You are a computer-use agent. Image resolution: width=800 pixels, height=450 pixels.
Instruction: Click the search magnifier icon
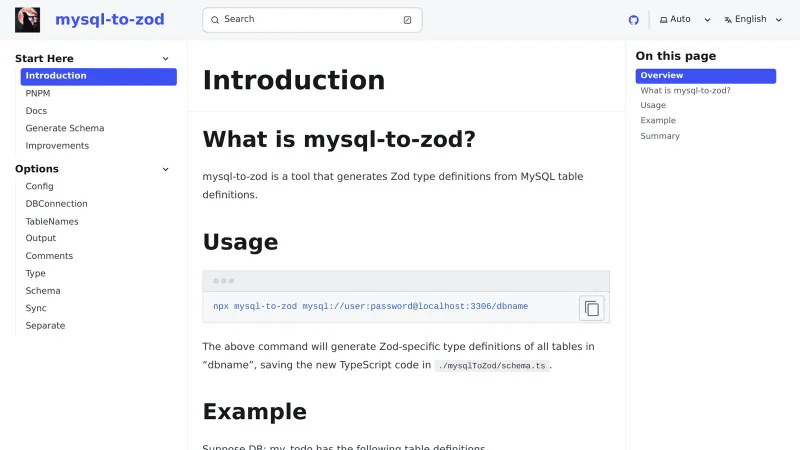click(x=215, y=20)
